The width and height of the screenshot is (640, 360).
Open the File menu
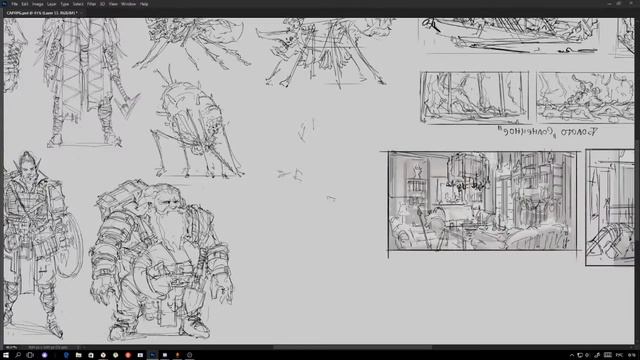click(14, 4)
